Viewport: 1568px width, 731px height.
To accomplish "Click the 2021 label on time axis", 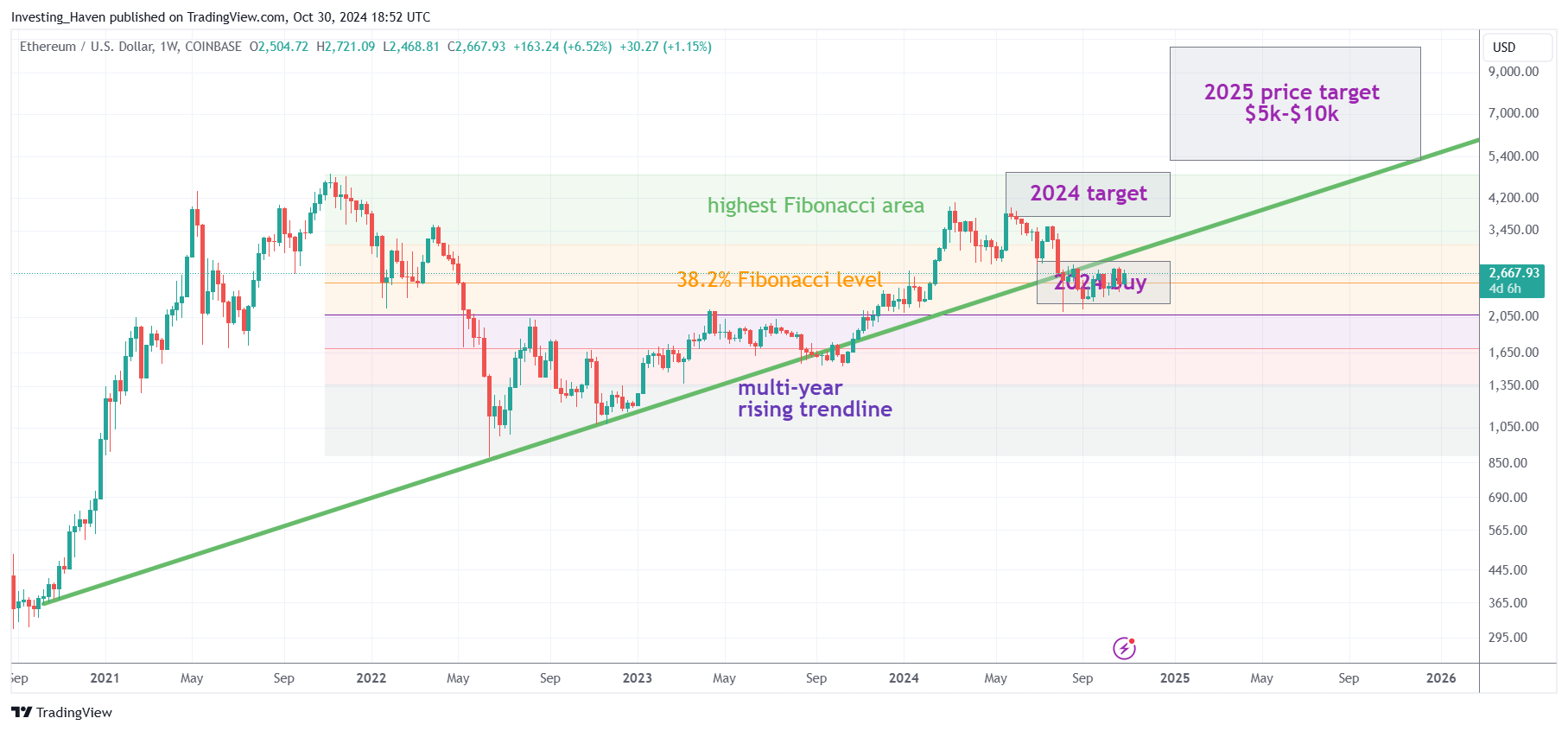I will (105, 678).
